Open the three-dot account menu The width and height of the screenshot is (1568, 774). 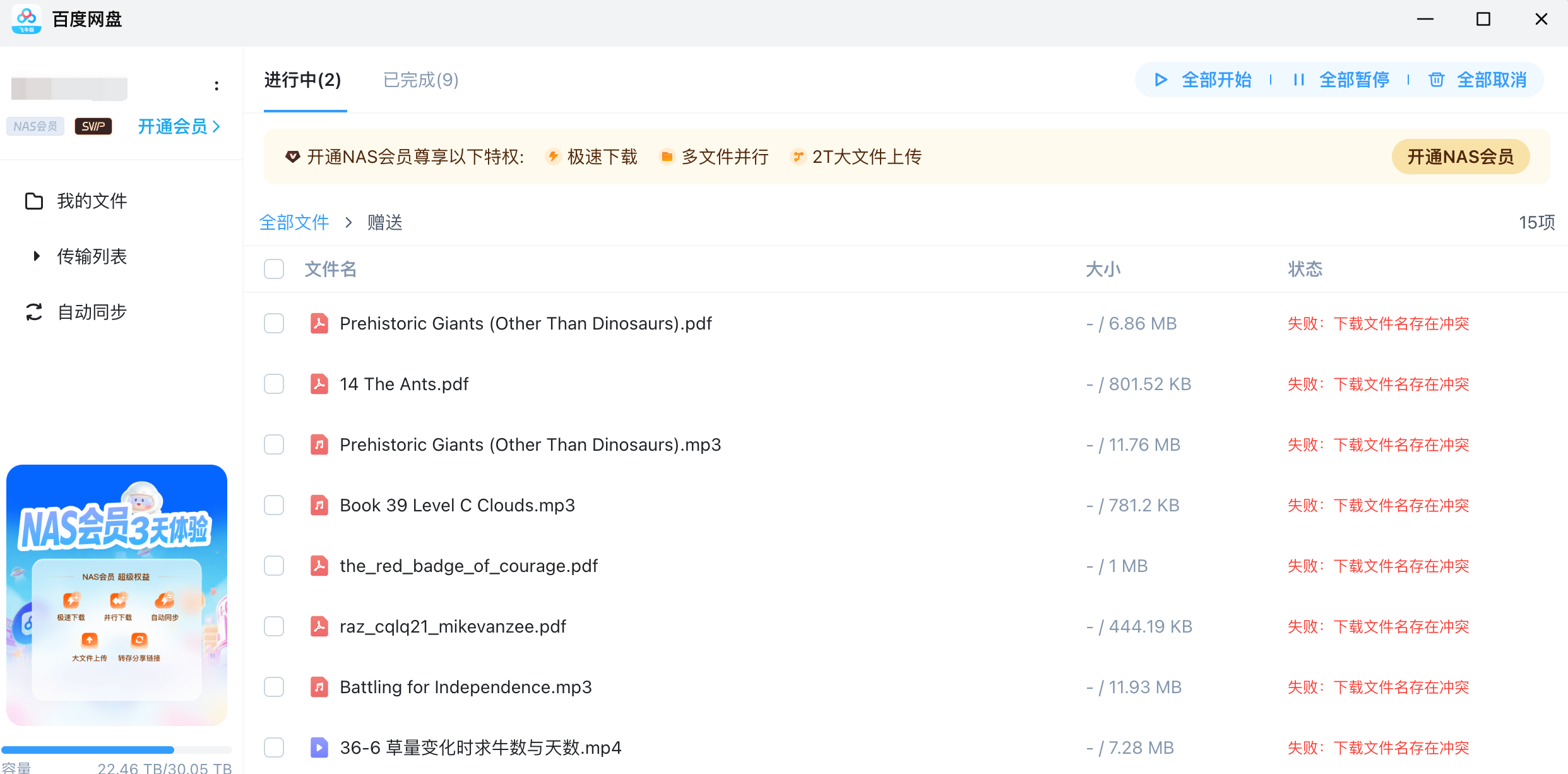[217, 86]
